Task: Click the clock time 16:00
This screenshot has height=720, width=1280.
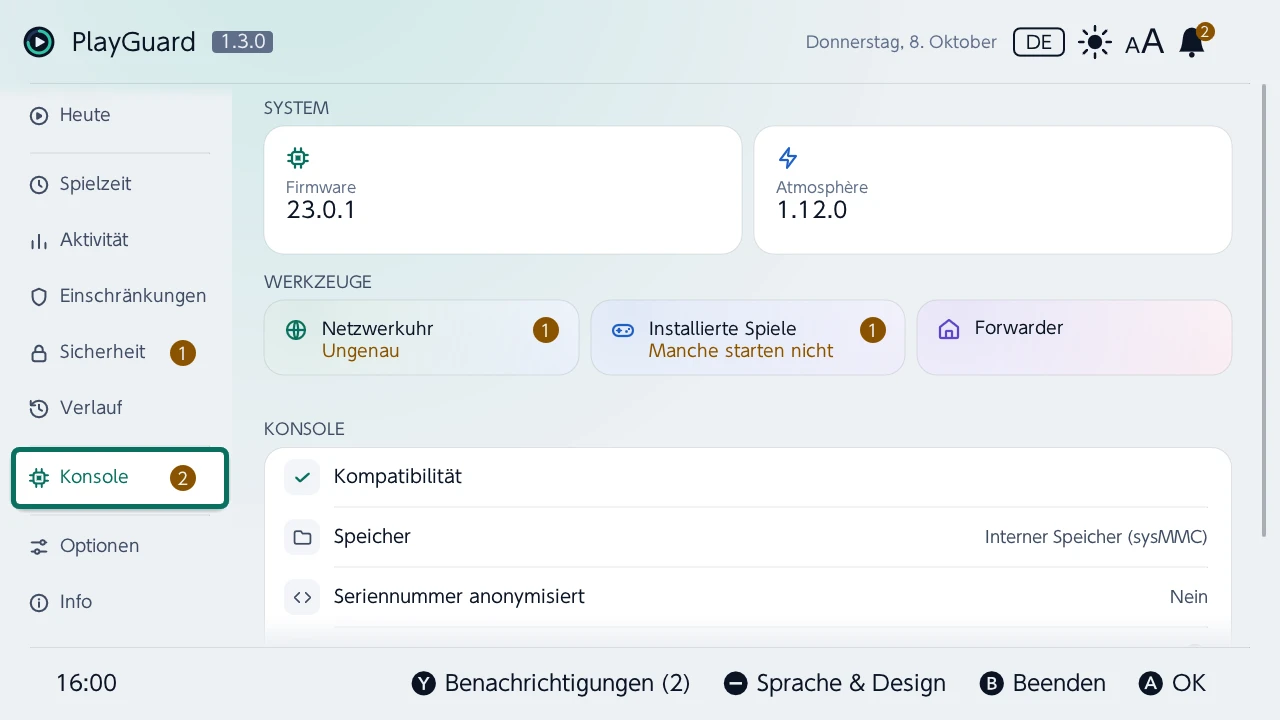Action: click(87, 683)
